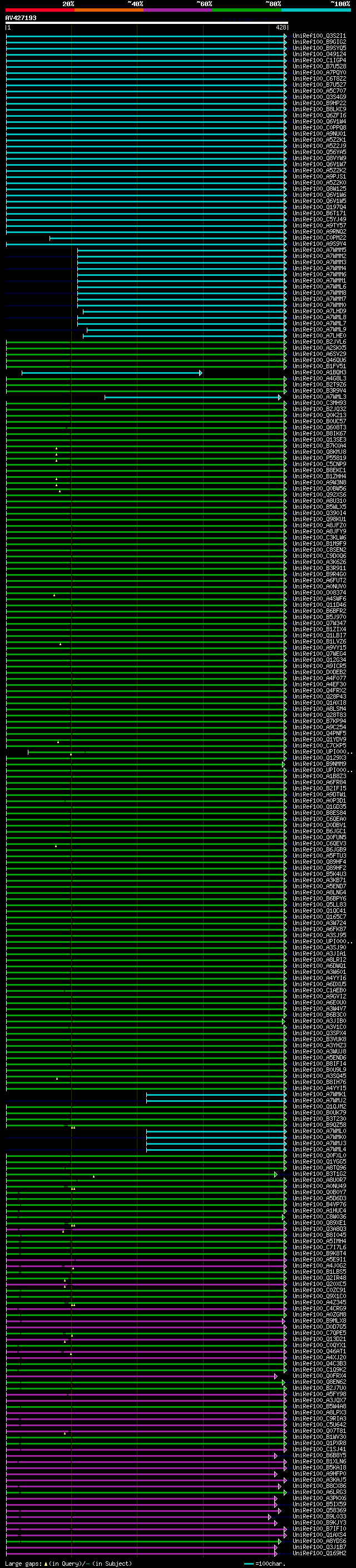Select UniRef100_Q169H2 label
Viewport: 356px width, 1568px height.
319,1553
